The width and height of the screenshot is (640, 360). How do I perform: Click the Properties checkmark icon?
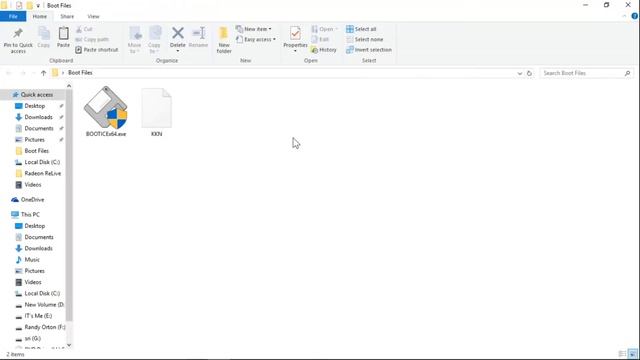295,33
